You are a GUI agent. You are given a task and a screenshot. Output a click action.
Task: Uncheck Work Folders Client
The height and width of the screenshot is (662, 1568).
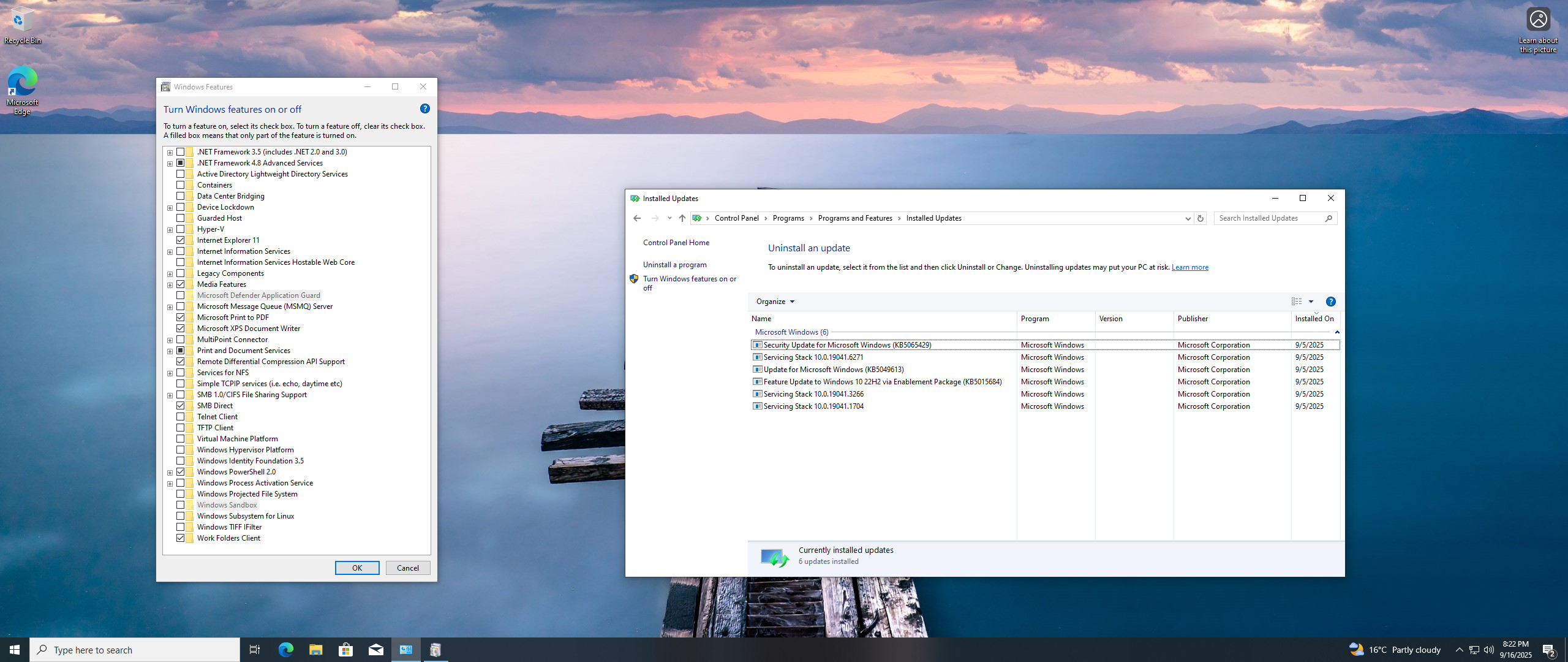point(180,538)
